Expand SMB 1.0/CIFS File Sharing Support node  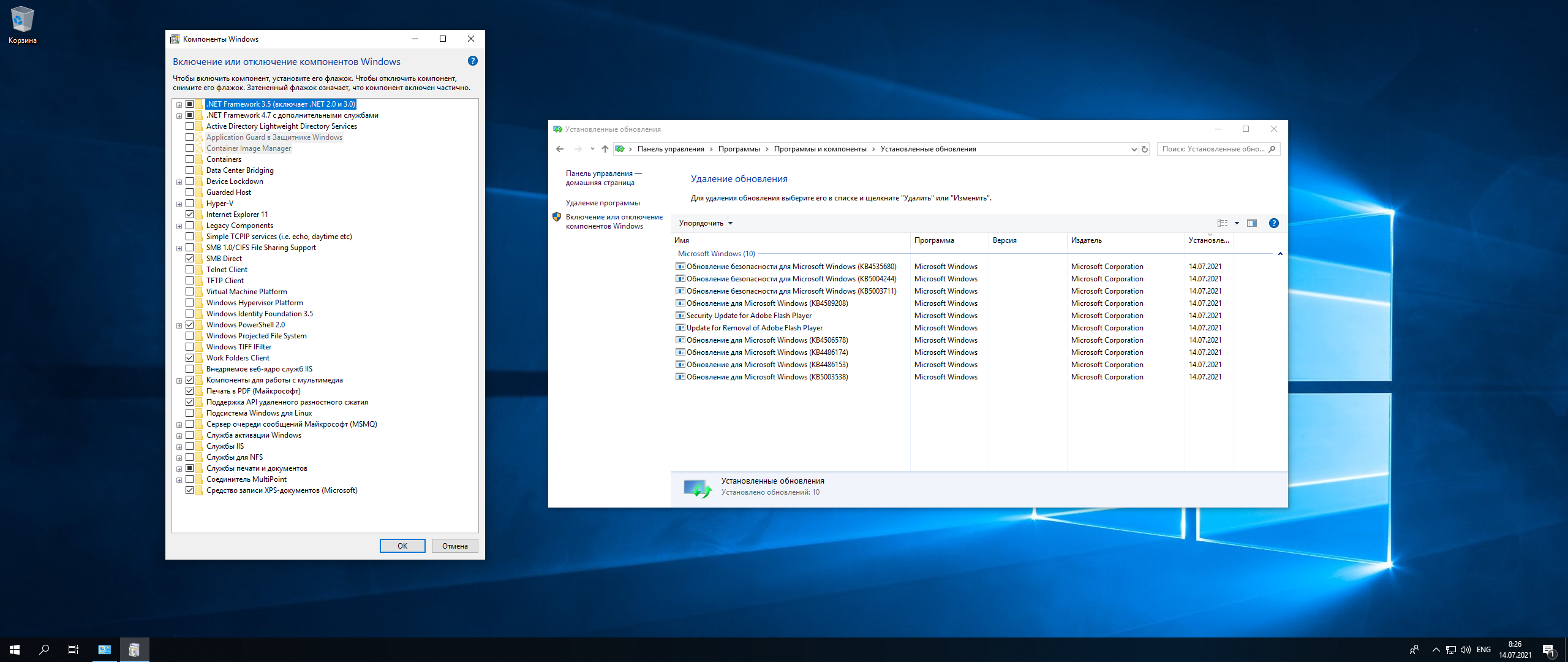tap(179, 248)
